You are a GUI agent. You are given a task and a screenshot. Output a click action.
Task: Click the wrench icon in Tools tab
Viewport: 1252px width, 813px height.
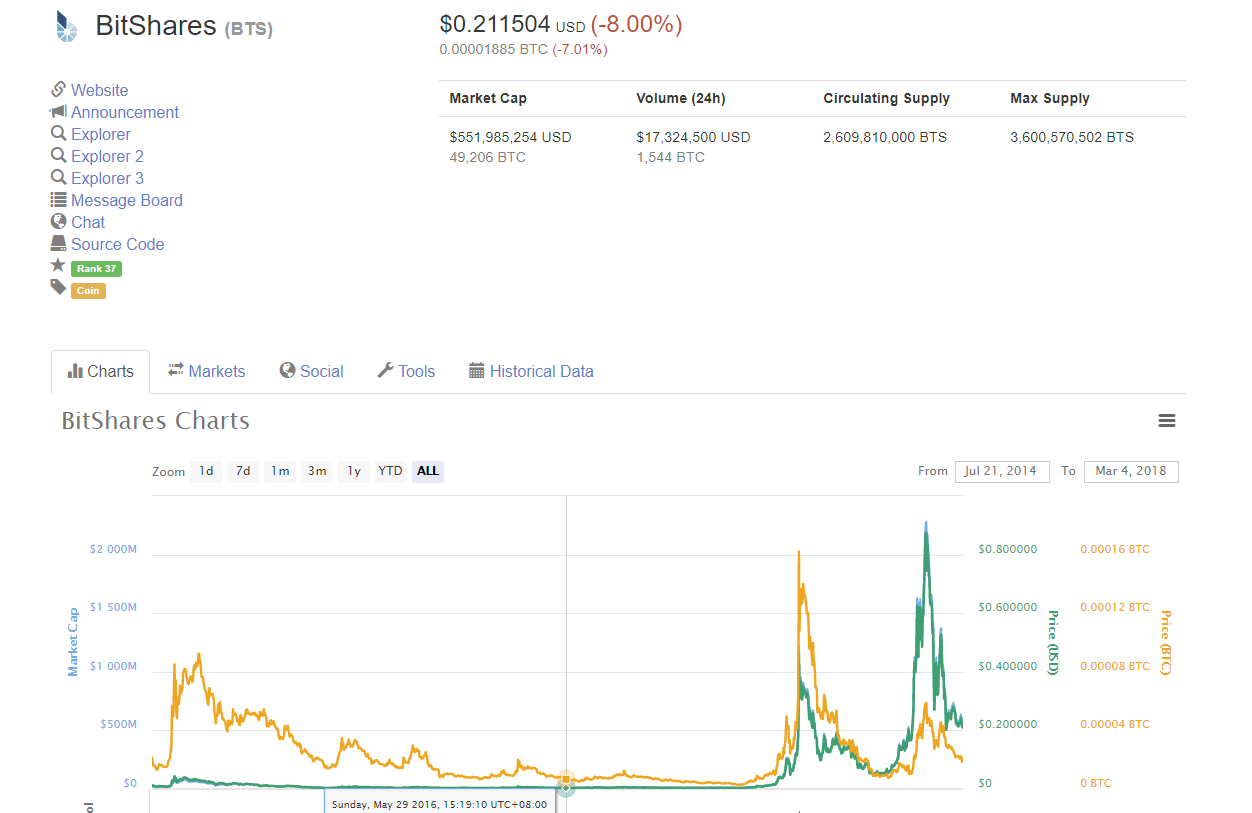(x=385, y=370)
